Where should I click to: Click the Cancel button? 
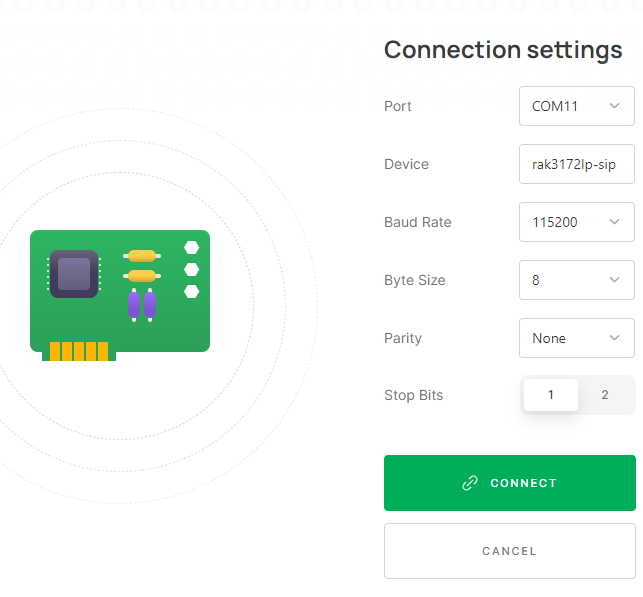(509, 551)
